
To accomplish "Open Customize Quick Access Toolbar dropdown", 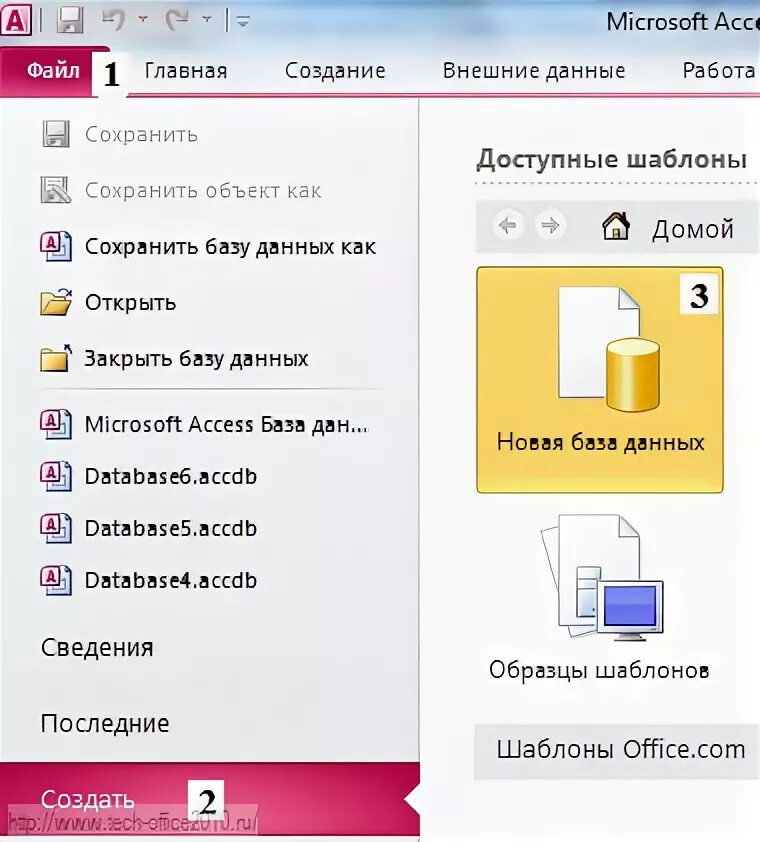I will point(243,21).
